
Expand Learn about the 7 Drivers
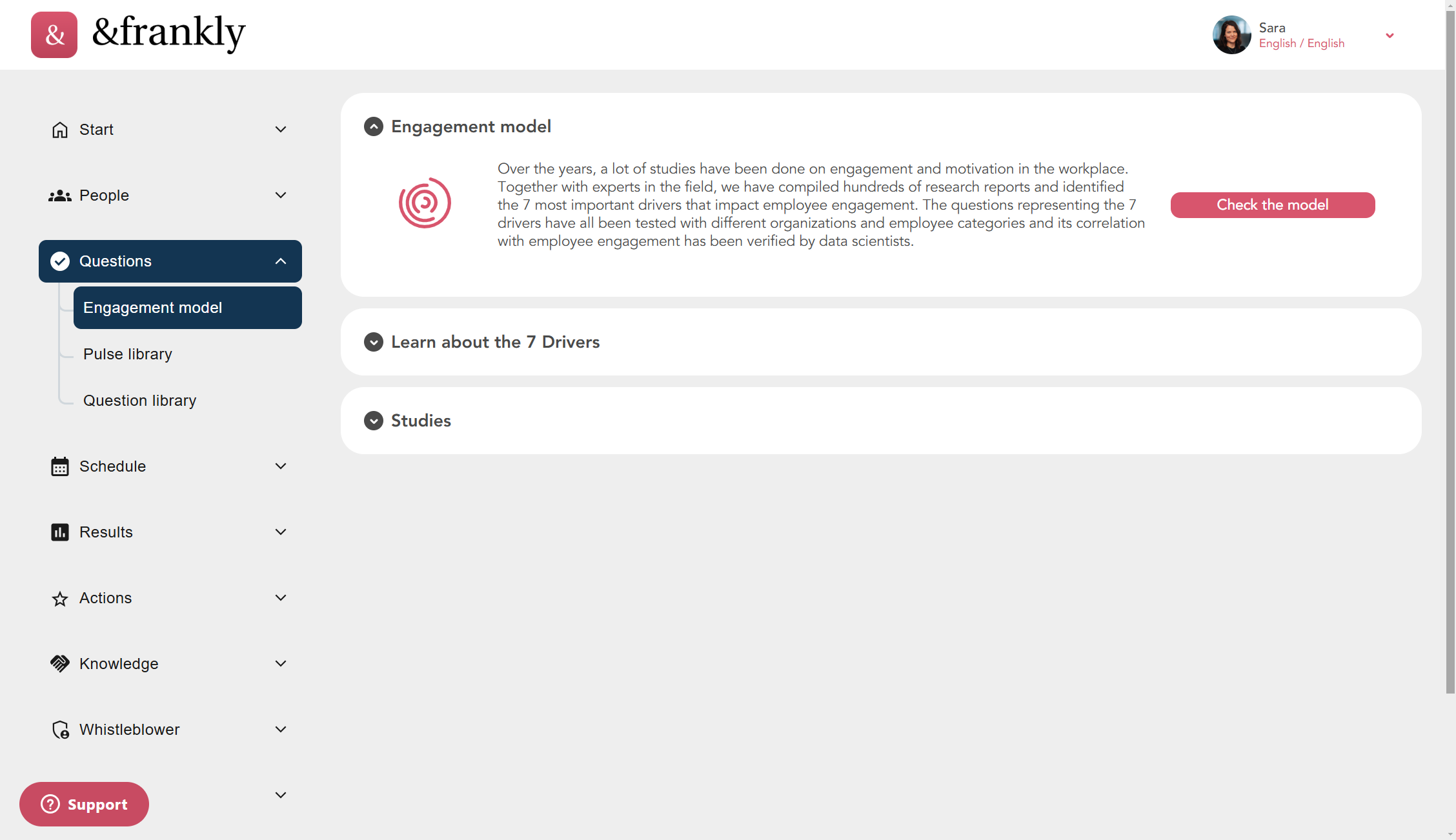[x=374, y=342]
